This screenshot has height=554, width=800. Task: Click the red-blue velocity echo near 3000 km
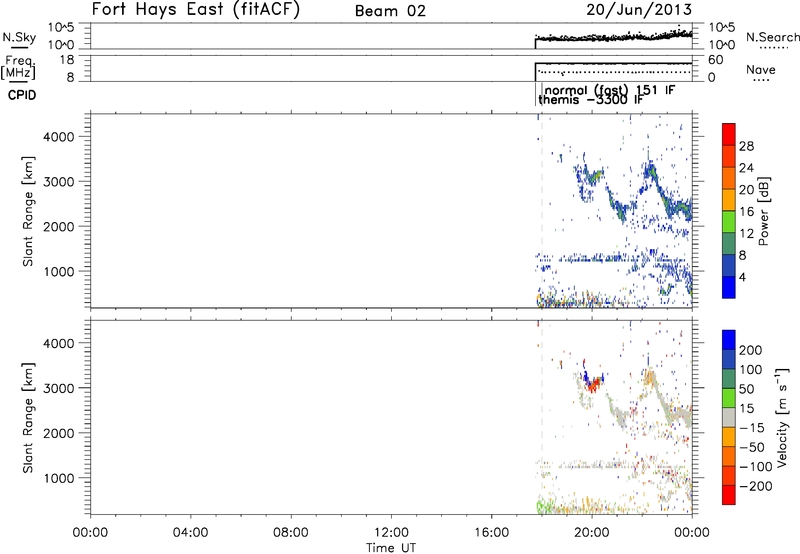(x=592, y=383)
